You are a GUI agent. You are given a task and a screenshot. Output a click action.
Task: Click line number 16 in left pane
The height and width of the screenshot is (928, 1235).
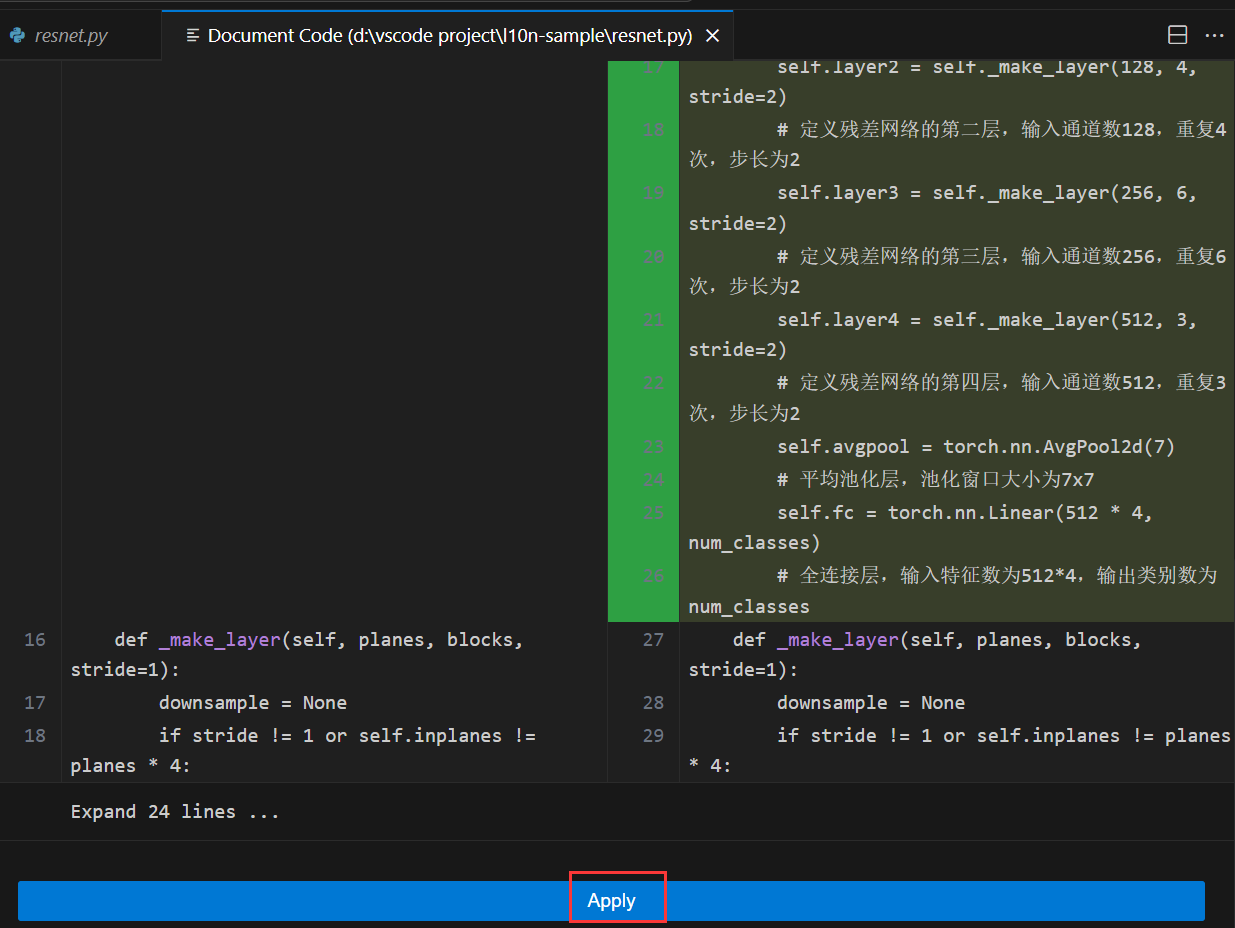click(35, 640)
